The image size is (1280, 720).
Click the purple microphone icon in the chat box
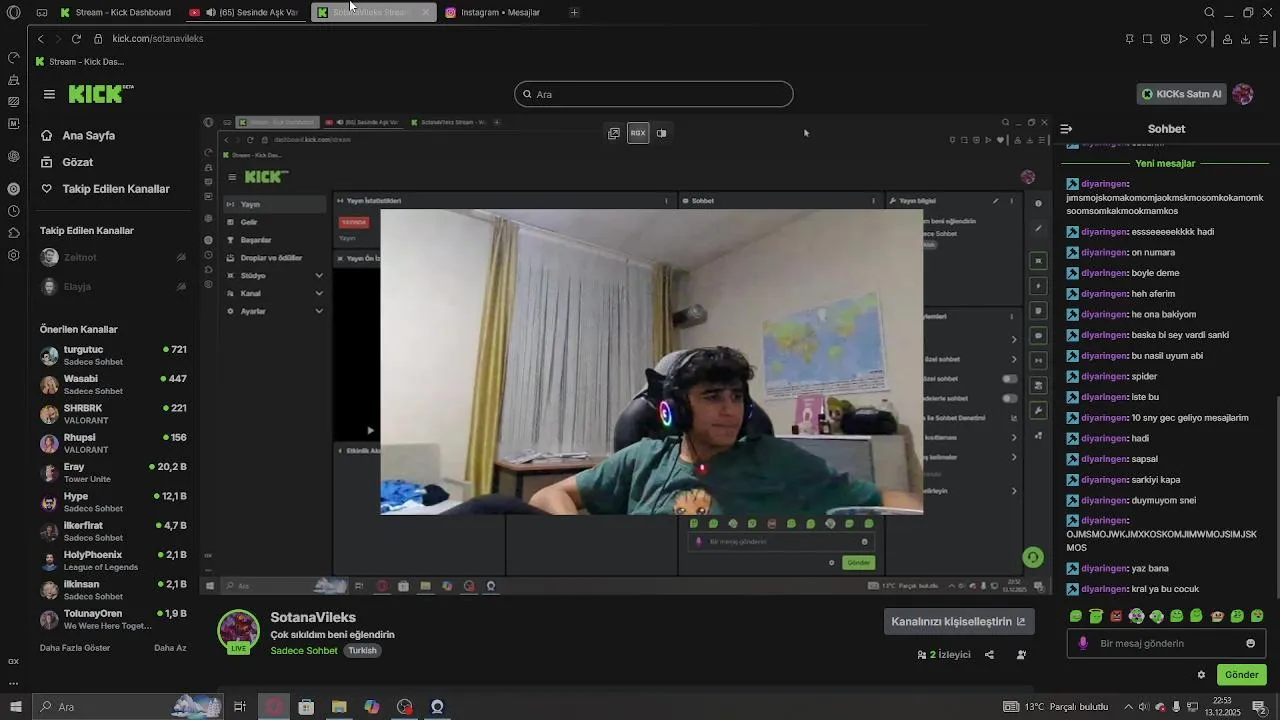tap(1083, 643)
